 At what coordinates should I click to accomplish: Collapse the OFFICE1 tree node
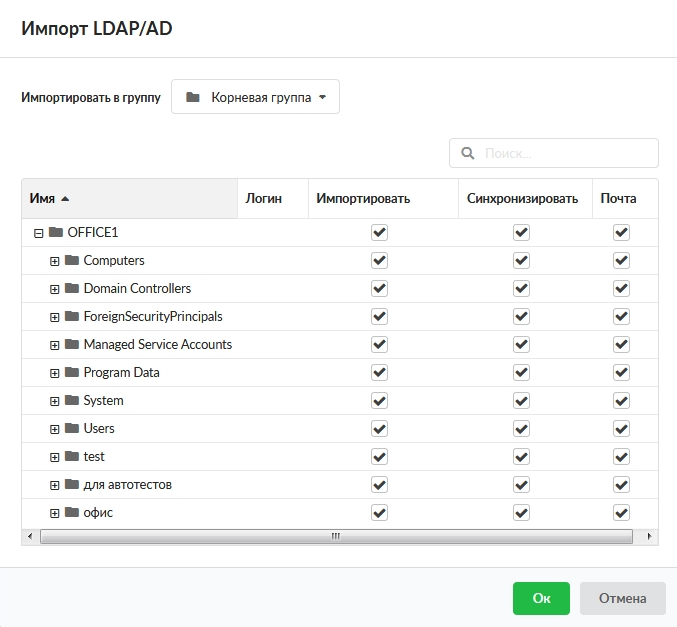[38, 233]
